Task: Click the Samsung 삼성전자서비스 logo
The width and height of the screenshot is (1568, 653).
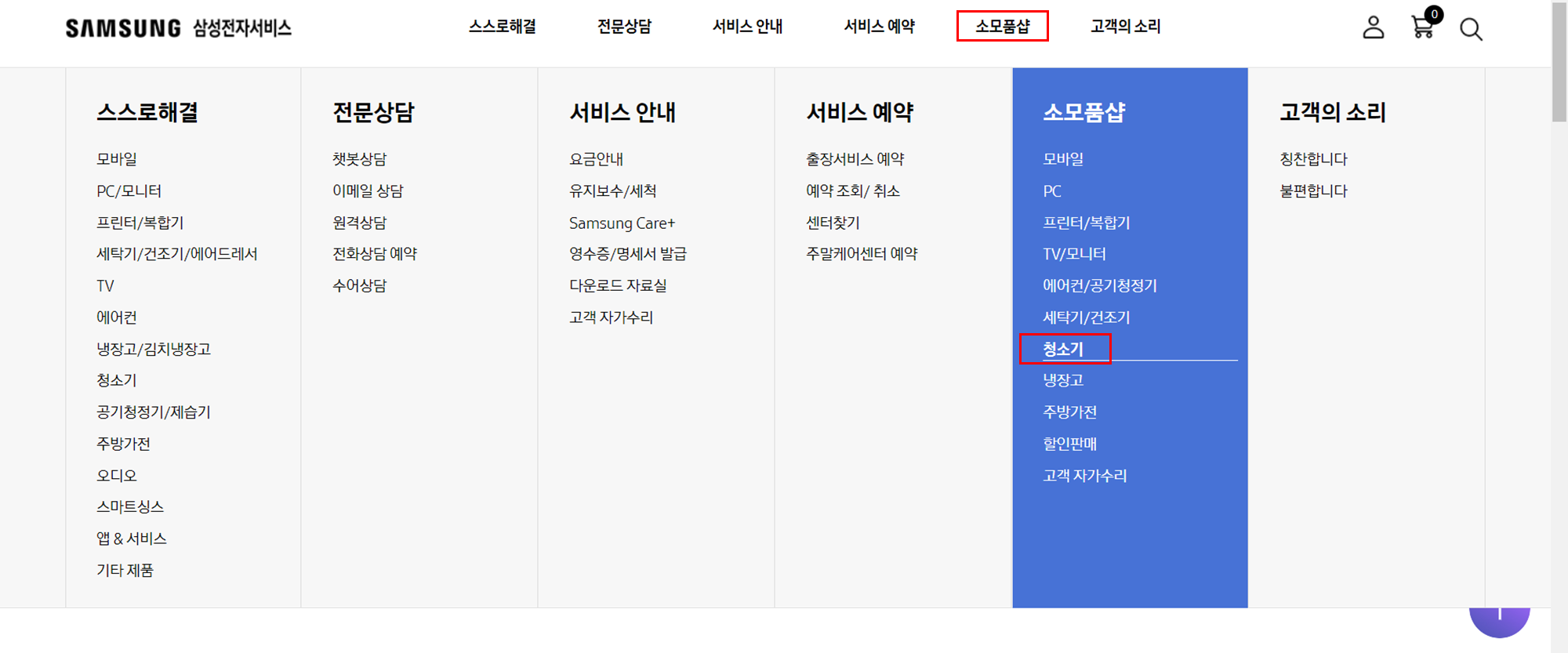Action: pos(179,28)
